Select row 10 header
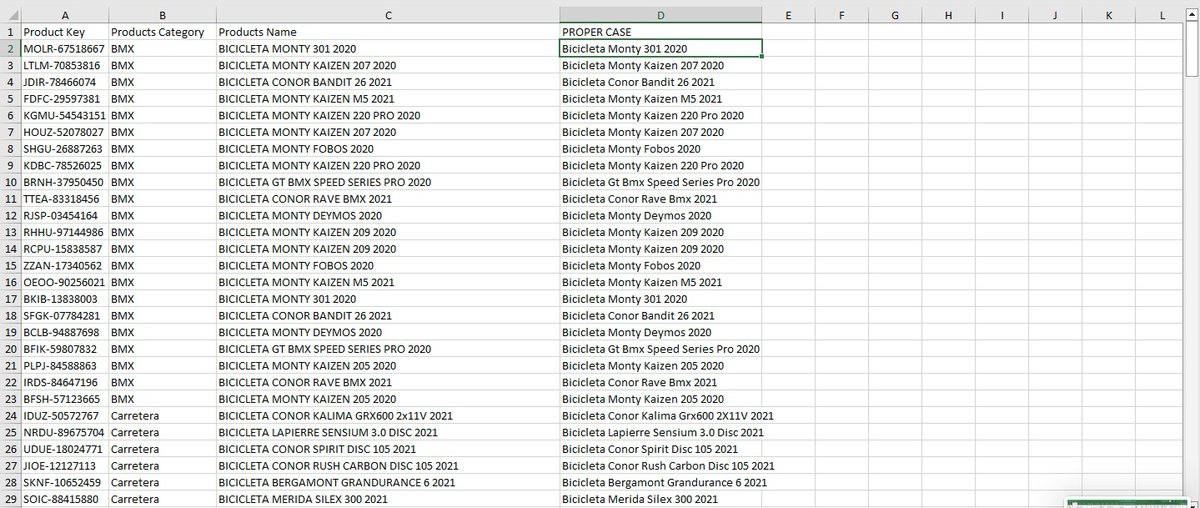This screenshot has height=508, width=1200. [x=10, y=182]
